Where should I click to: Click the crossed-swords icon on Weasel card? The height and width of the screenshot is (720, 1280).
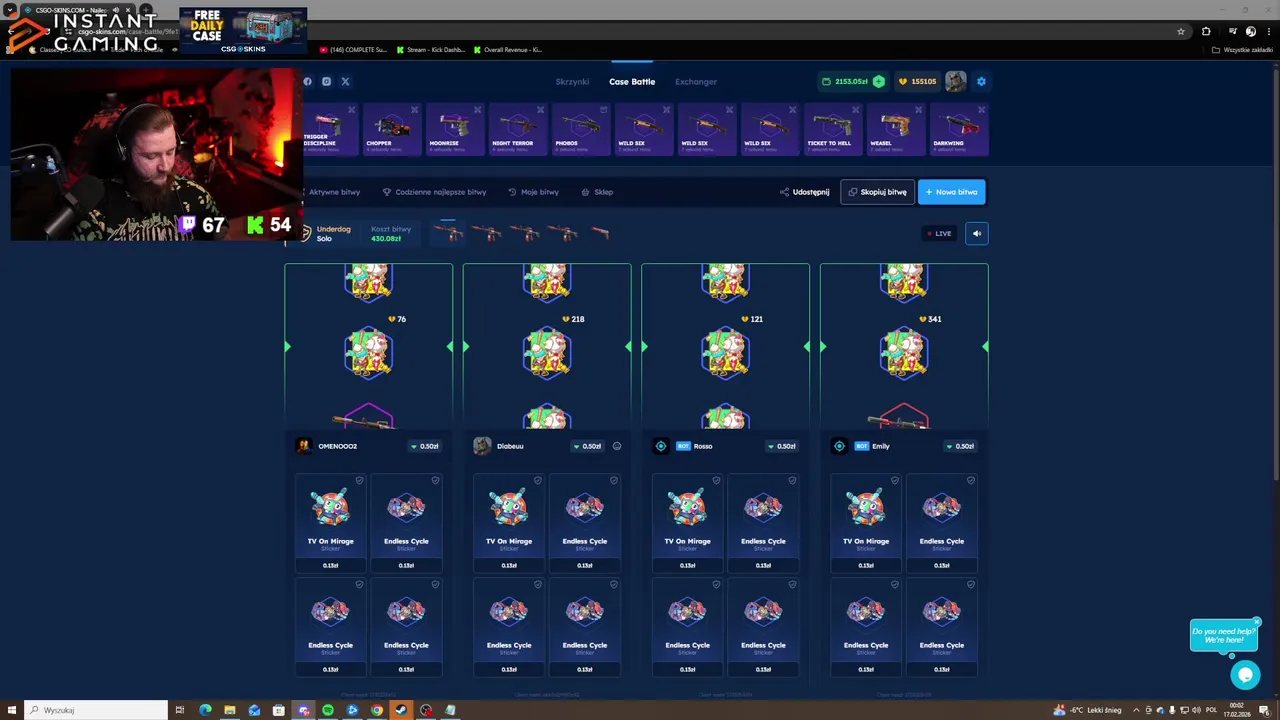coord(918,110)
